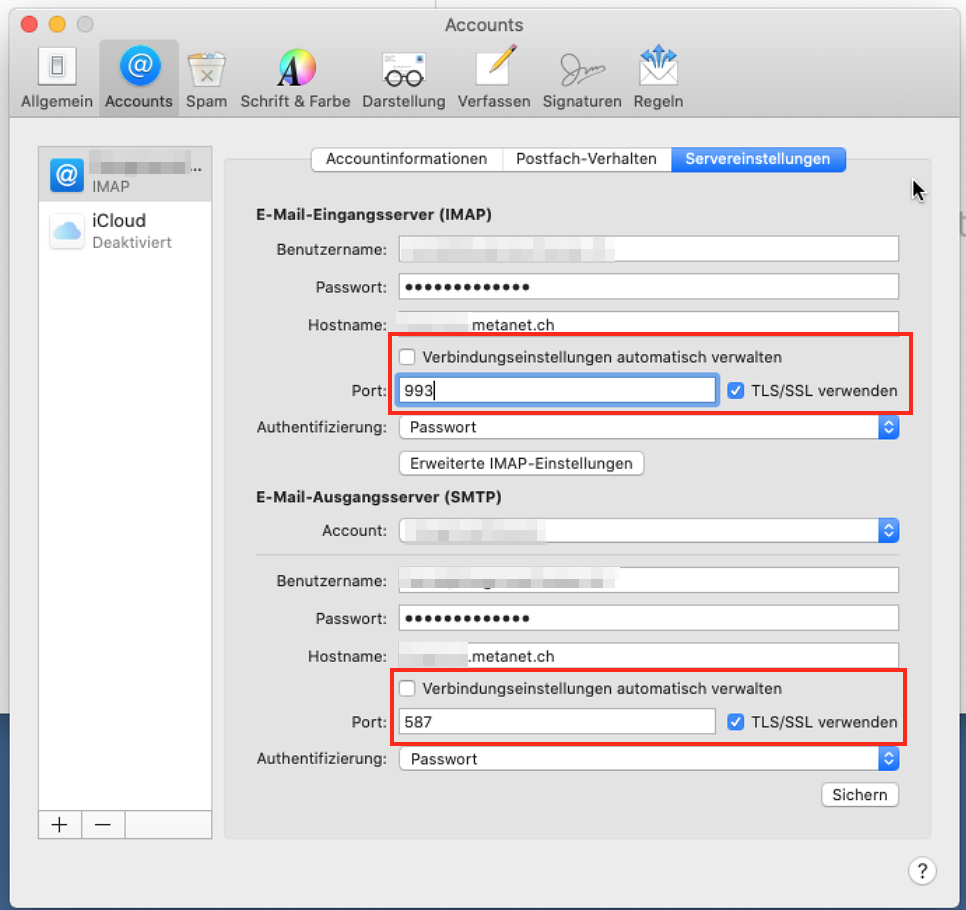Enable automatic connection settings for SMTP

tap(407, 689)
